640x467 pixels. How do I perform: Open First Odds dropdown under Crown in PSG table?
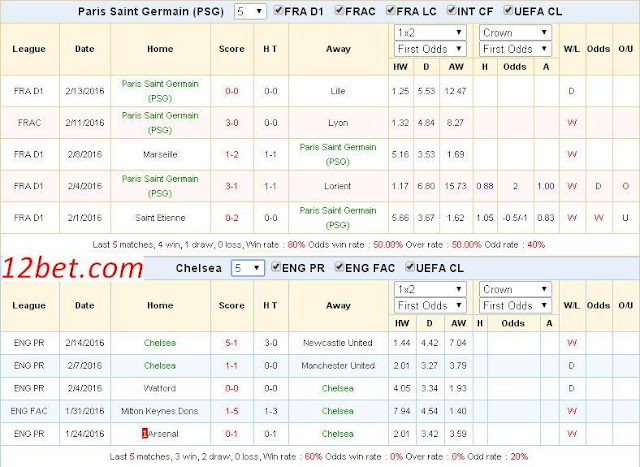(515, 49)
